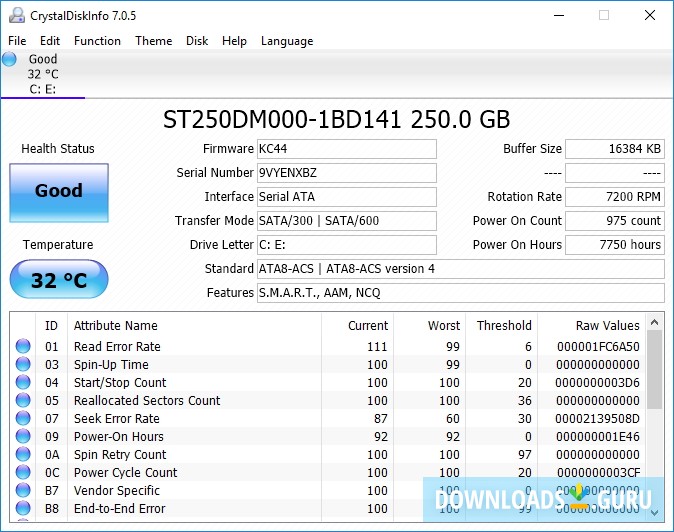The height and width of the screenshot is (532, 674).
Task: Click the Raw Values column header
Action: click(x=607, y=325)
